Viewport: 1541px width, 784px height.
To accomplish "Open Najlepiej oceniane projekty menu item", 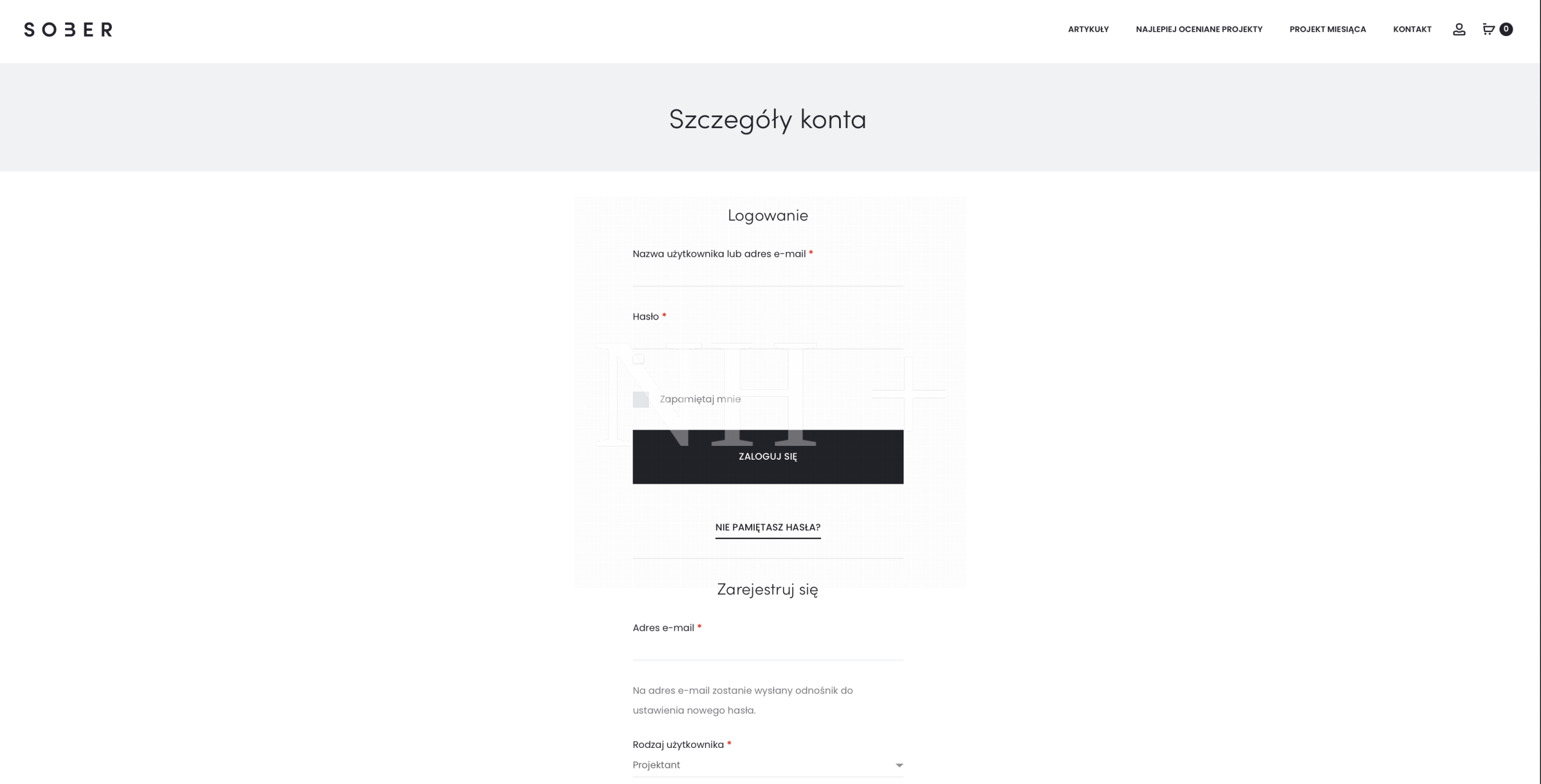I will click(x=1198, y=29).
